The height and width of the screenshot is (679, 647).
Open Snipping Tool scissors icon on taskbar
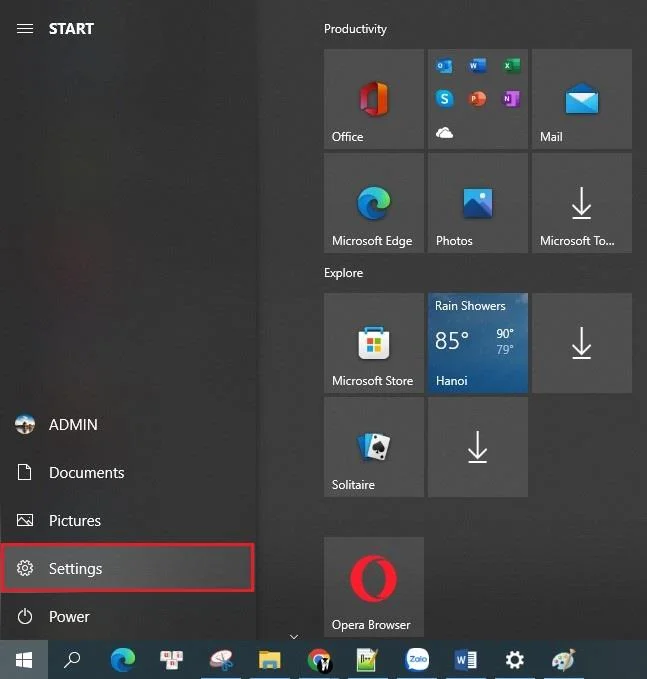[x=221, y=660]
